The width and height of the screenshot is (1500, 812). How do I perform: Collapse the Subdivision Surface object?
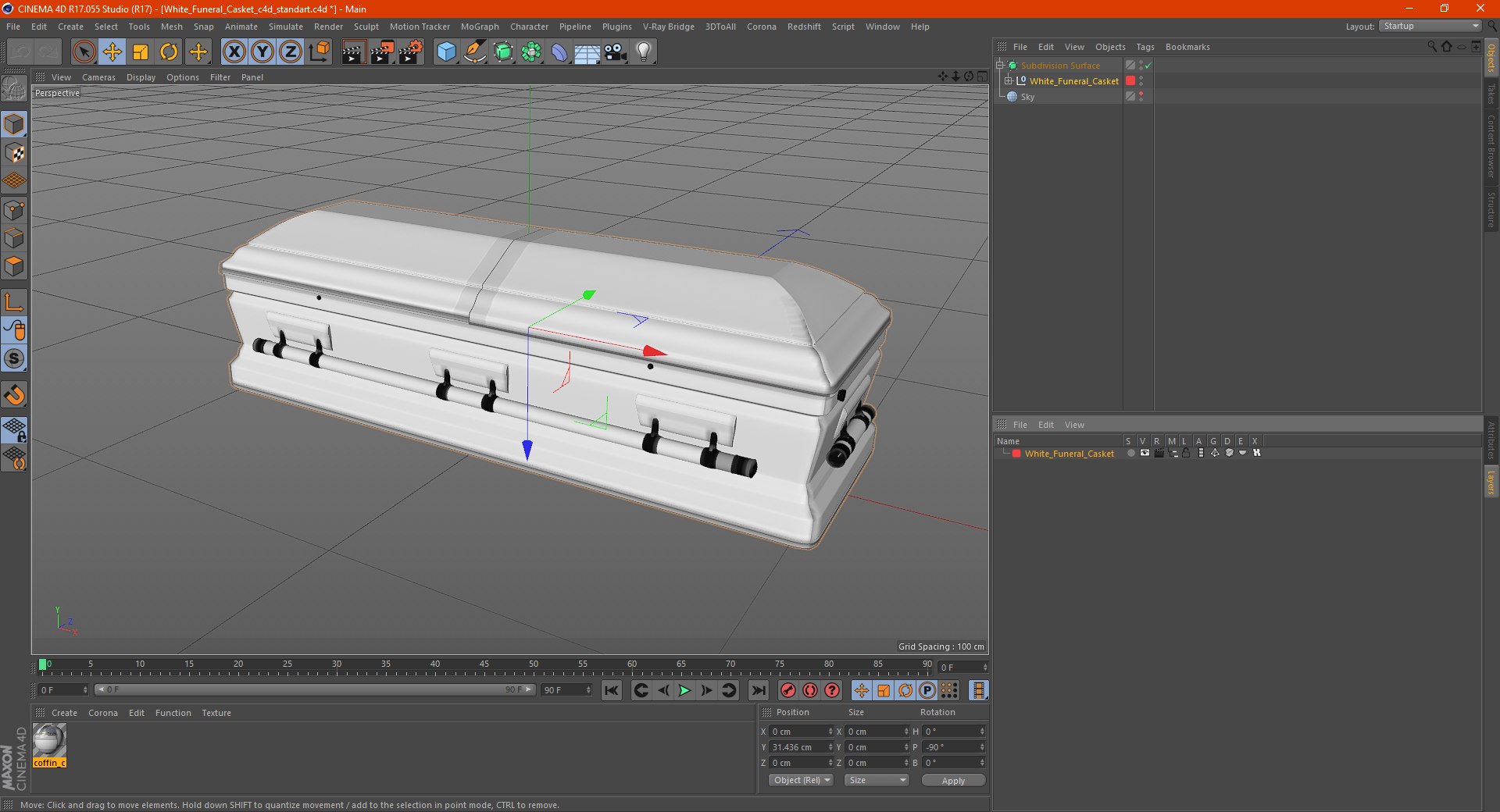point(1000,66)
